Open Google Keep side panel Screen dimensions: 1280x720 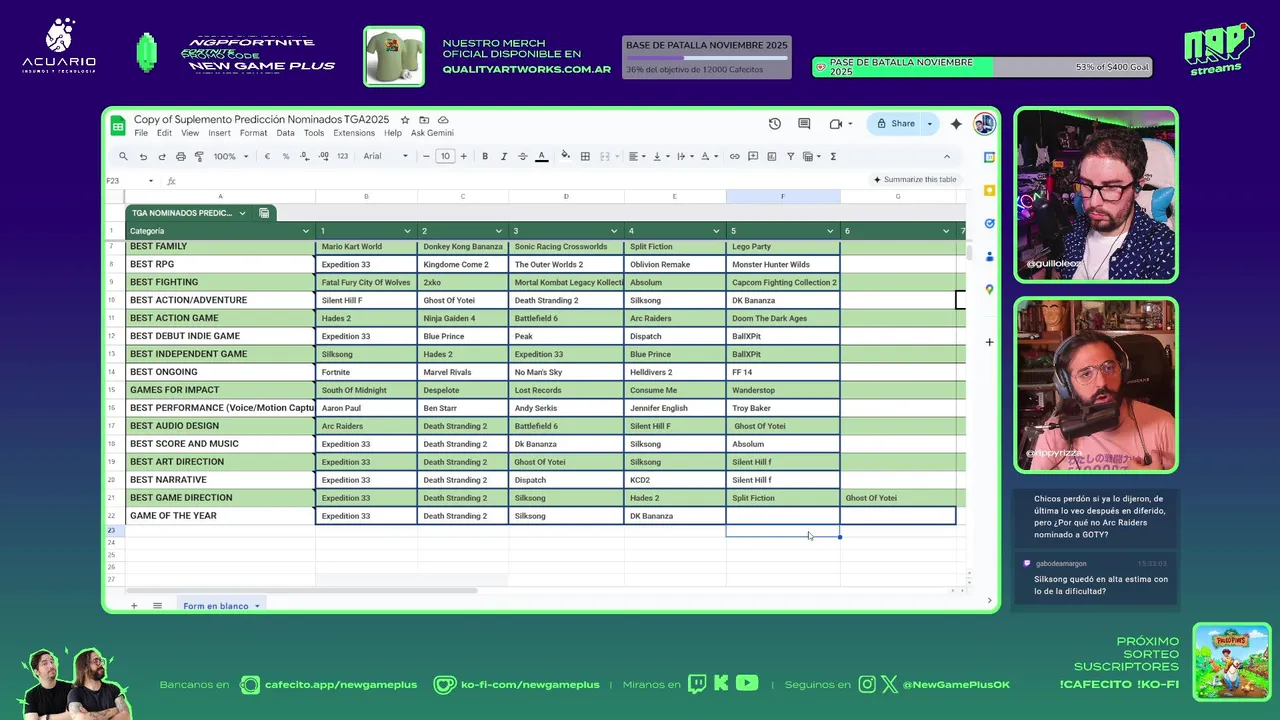pyautogui.click(x=989, y=190)
